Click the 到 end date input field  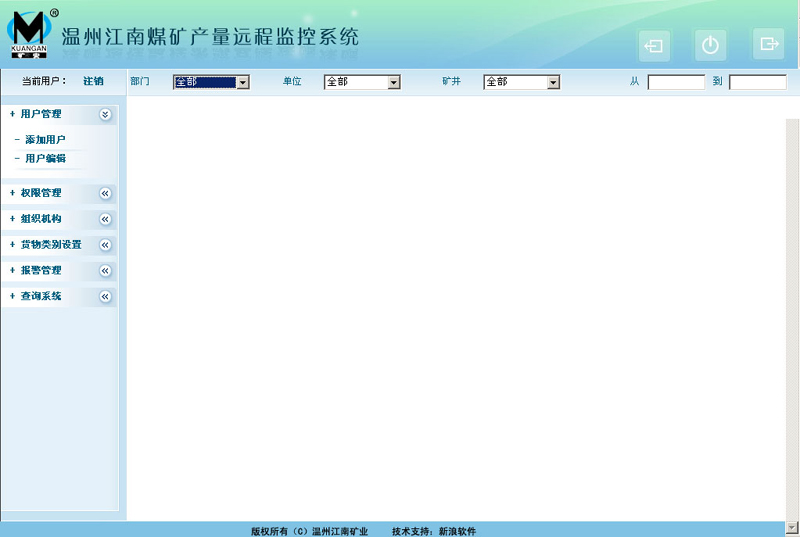tap(757, 82)
